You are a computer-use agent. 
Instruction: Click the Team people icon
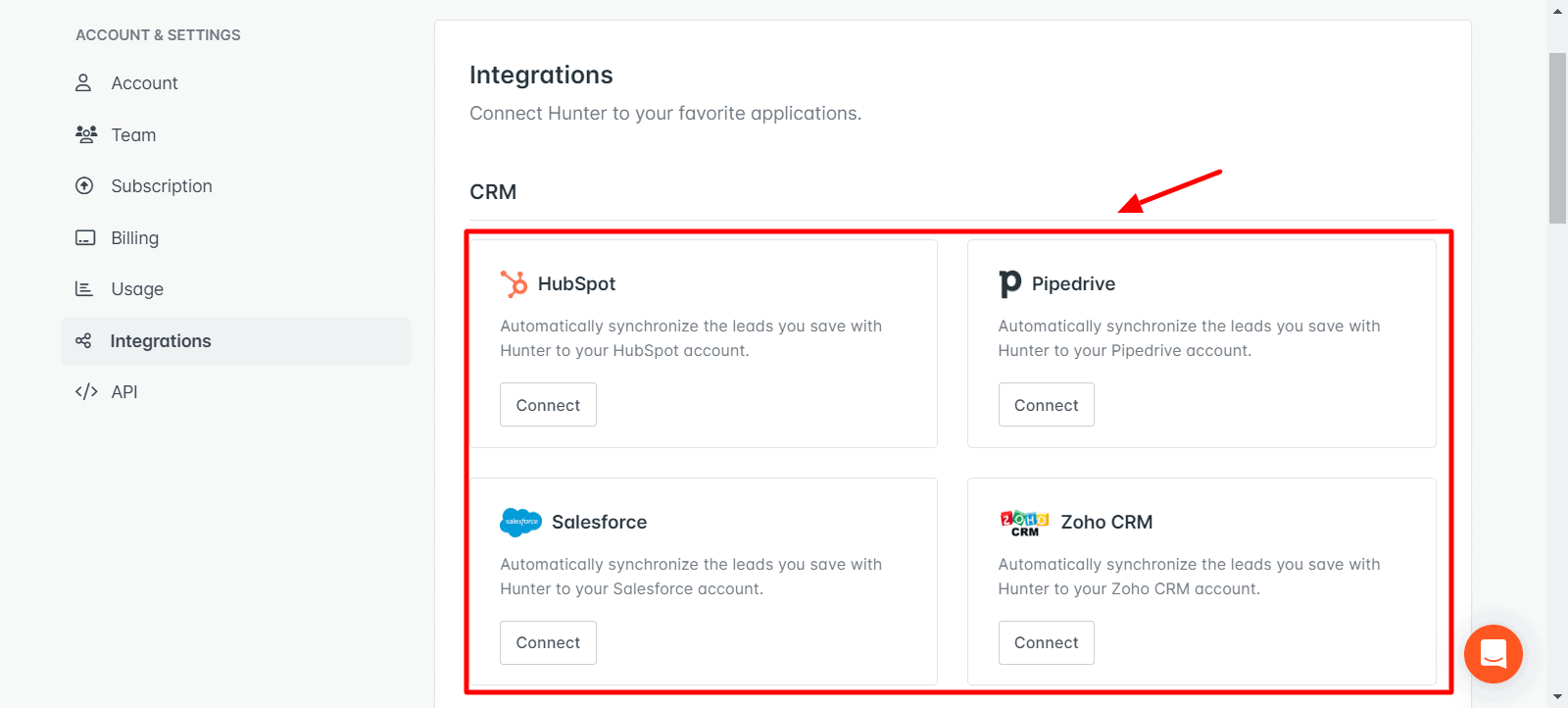coord(86,134)
